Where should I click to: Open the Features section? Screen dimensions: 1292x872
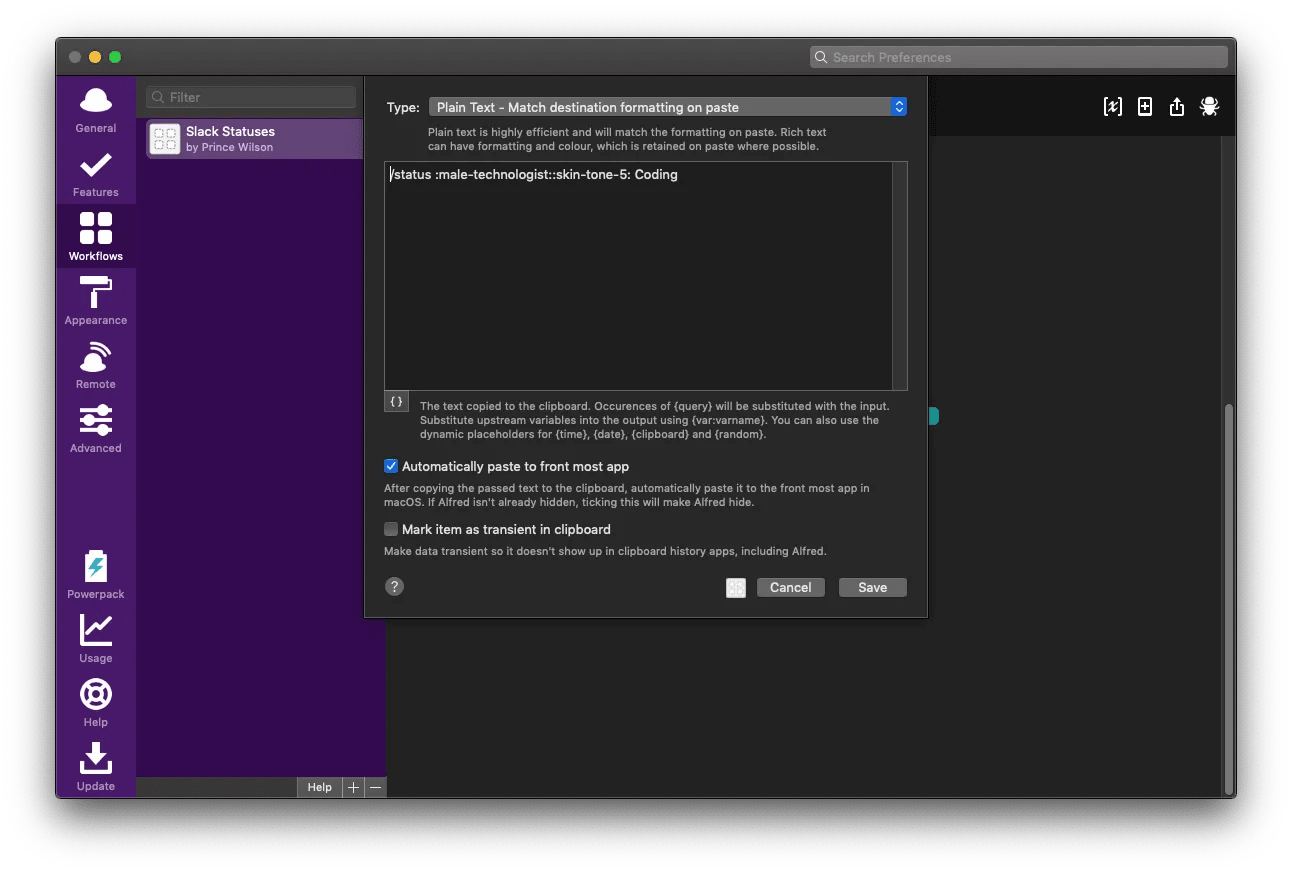click(96, 174)
